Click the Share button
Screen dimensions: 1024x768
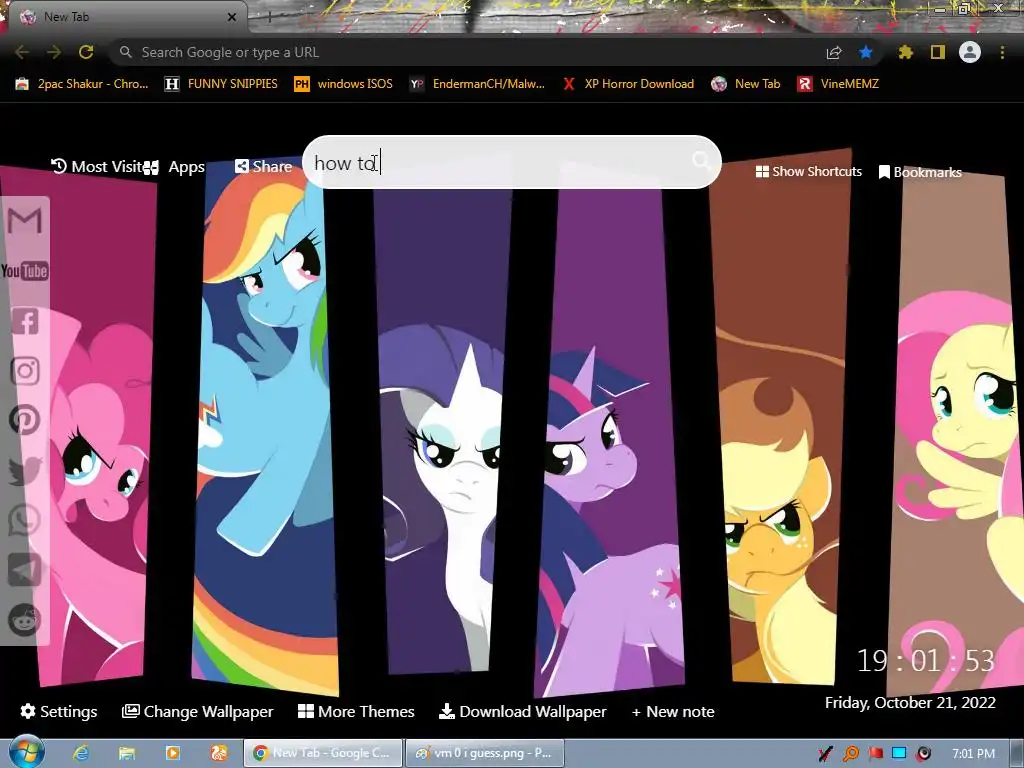tap(263, 167)
